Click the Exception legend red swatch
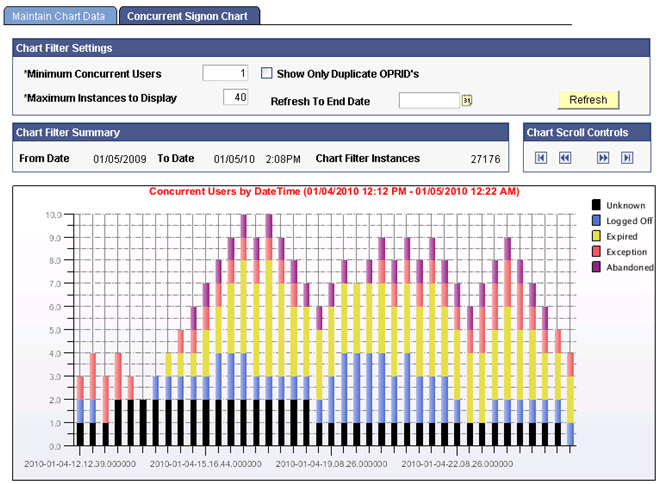This screenshot has width=661, height=484. 596,252
